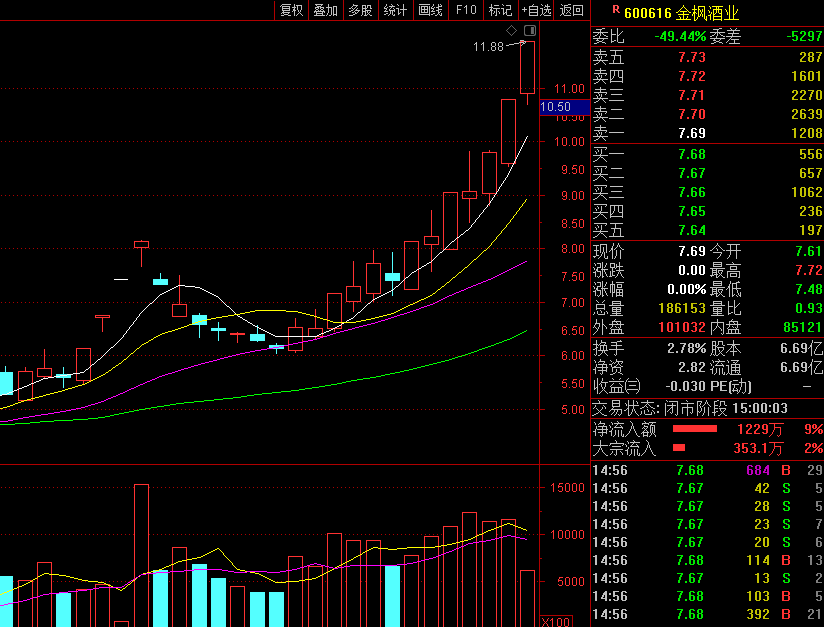Viewport: 824px width, 627px height.
Task: Click the 卖一 ask price 7.69 row
Action: pos(707,133)
